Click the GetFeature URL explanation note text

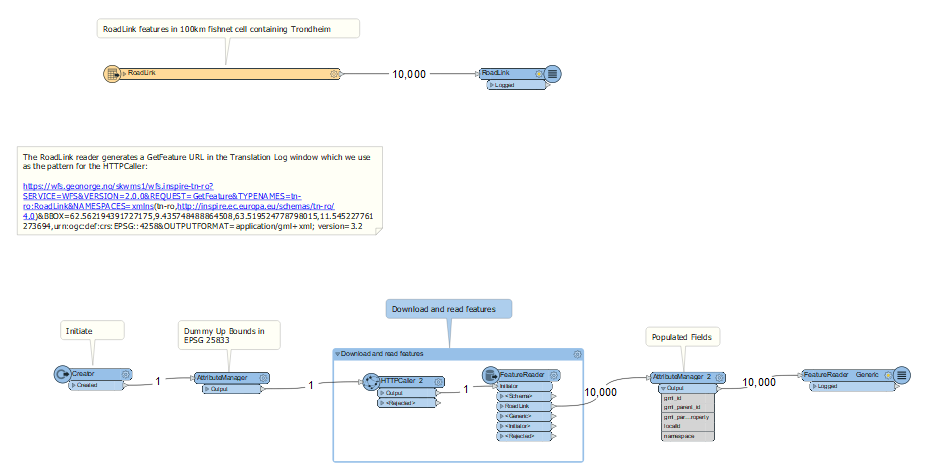tap(196, 161)
